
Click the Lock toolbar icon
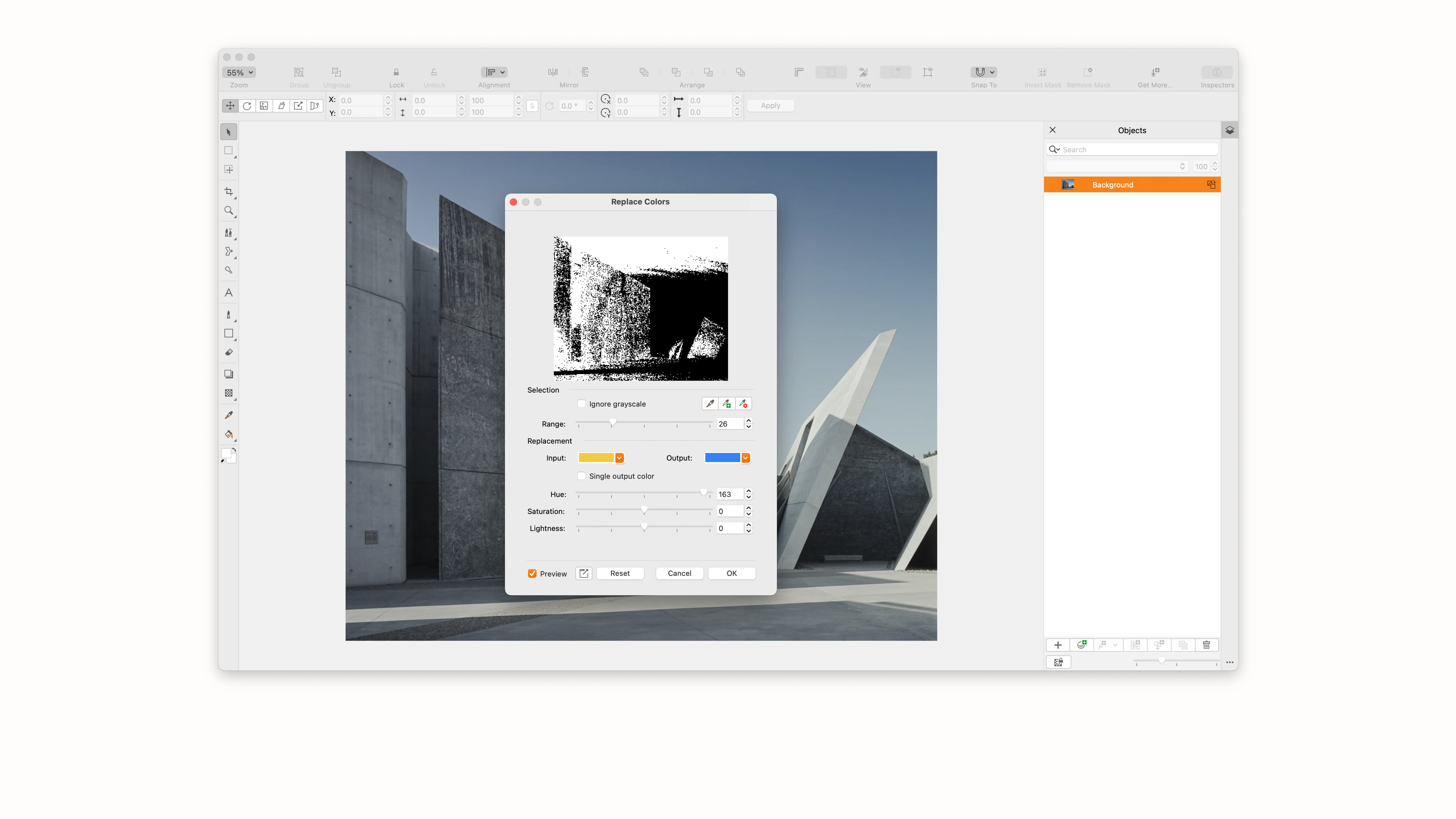[x=396, y=72]
